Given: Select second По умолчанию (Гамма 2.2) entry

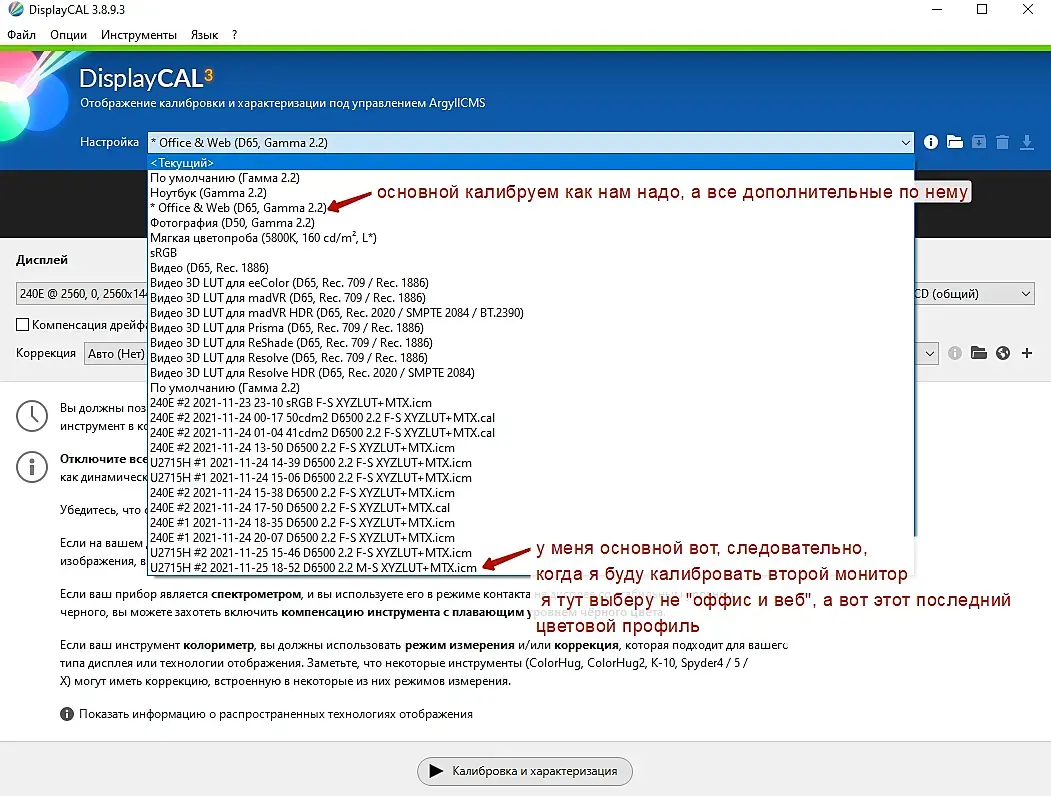Looking at the screenshot, I should tap(531, 388).
